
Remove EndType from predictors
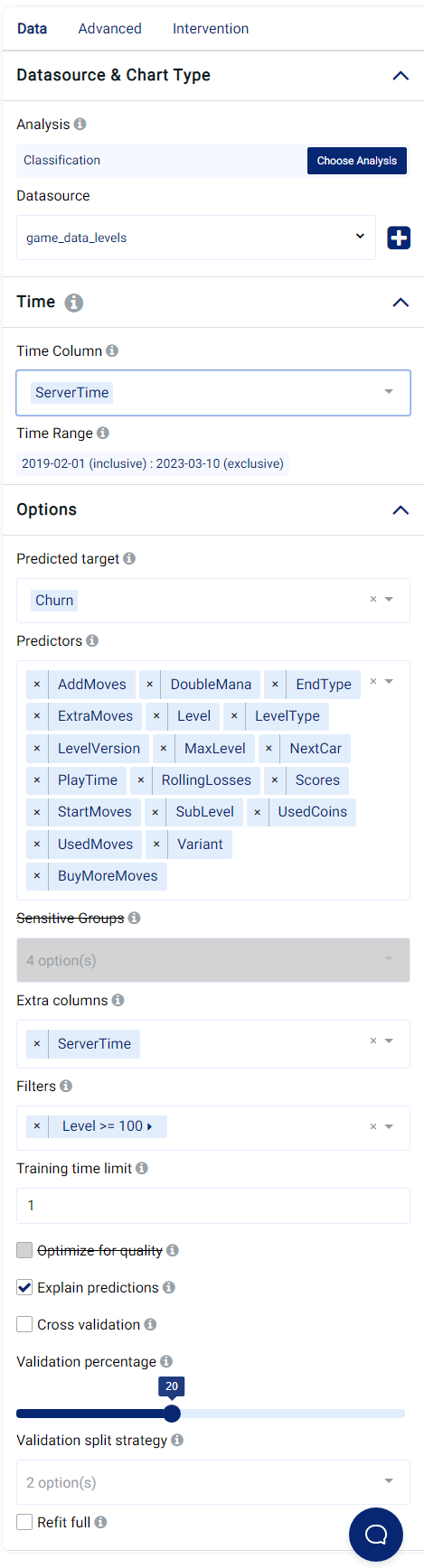275,685
